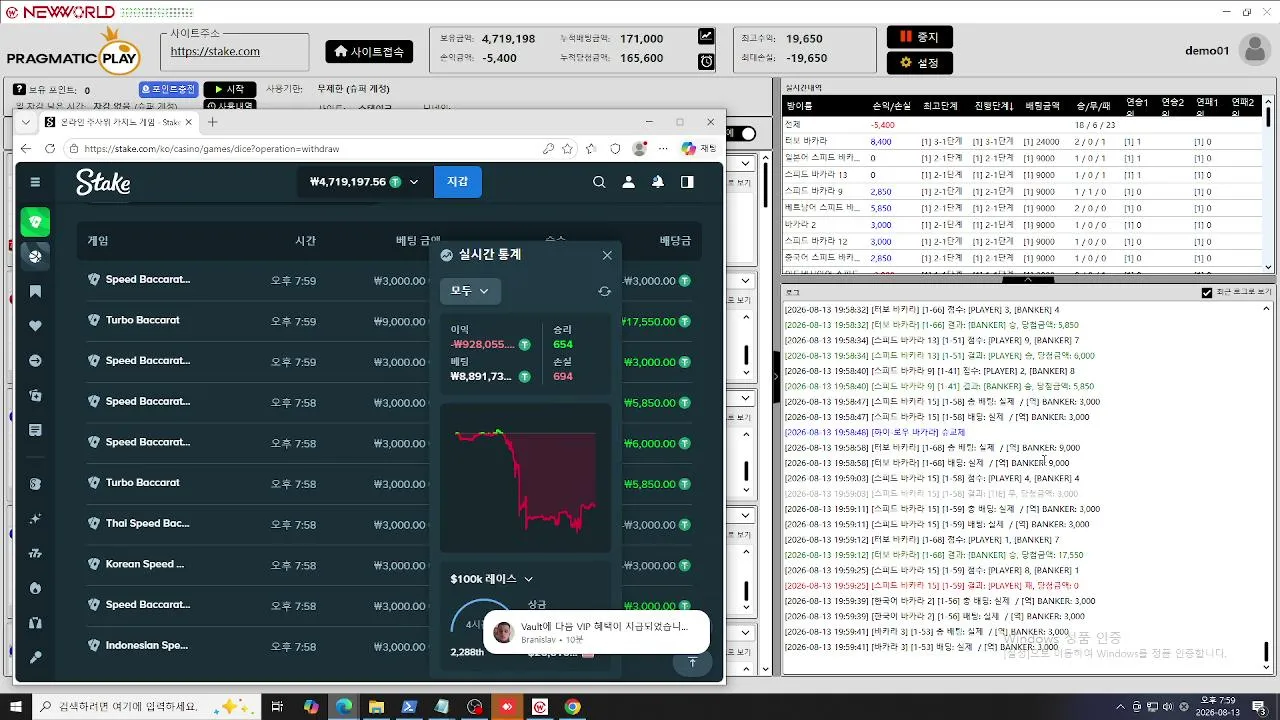Open the https://stake.com site link
The image size is (1280, 720).
(215, 51)
